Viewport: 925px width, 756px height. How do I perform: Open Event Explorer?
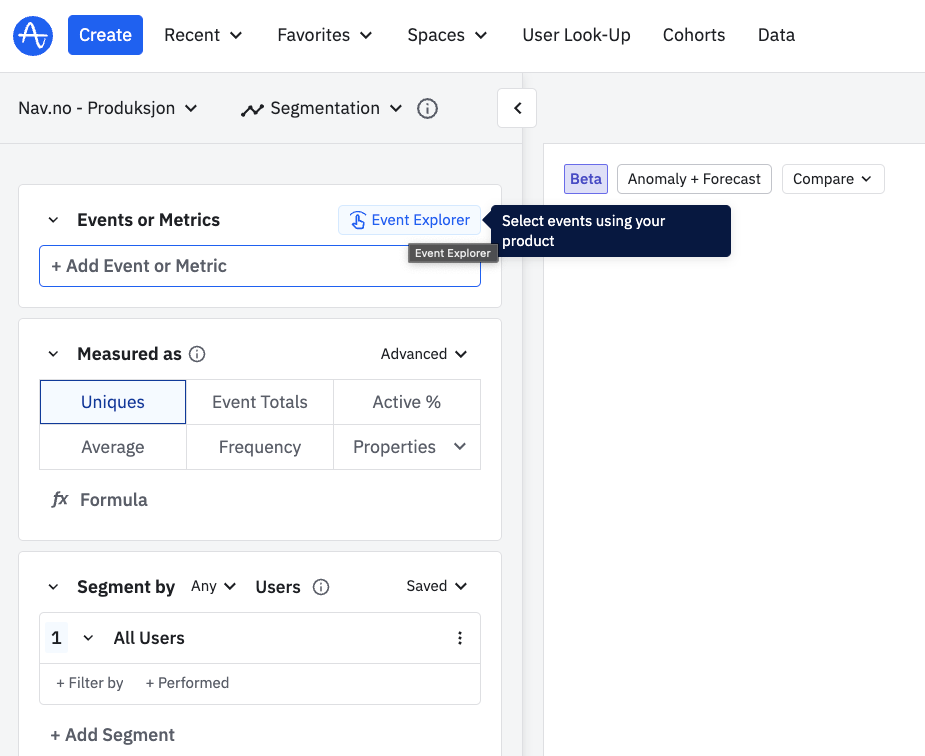tap(409, 220)
